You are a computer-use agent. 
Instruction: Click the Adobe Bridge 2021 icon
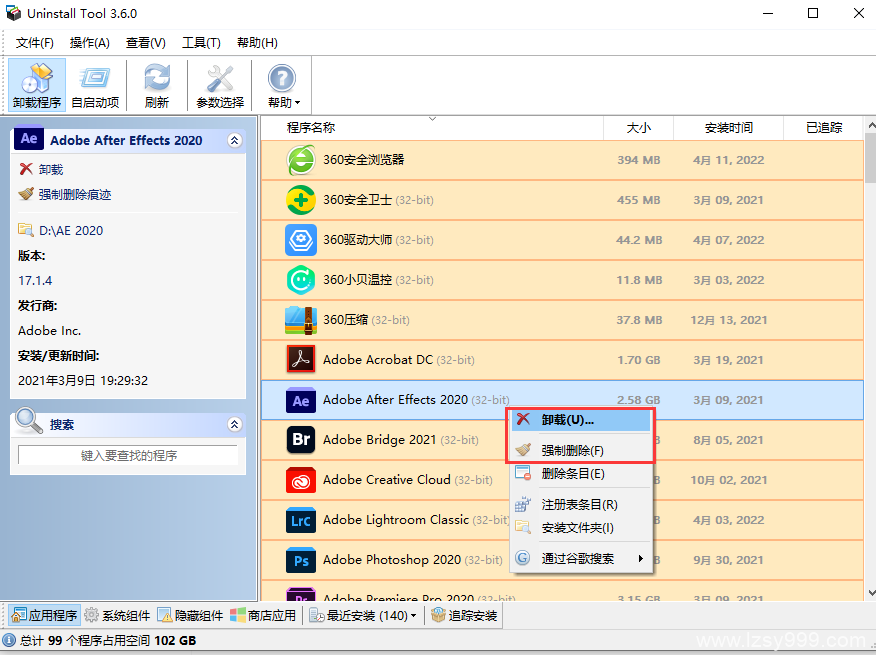(x=301, y=440)
